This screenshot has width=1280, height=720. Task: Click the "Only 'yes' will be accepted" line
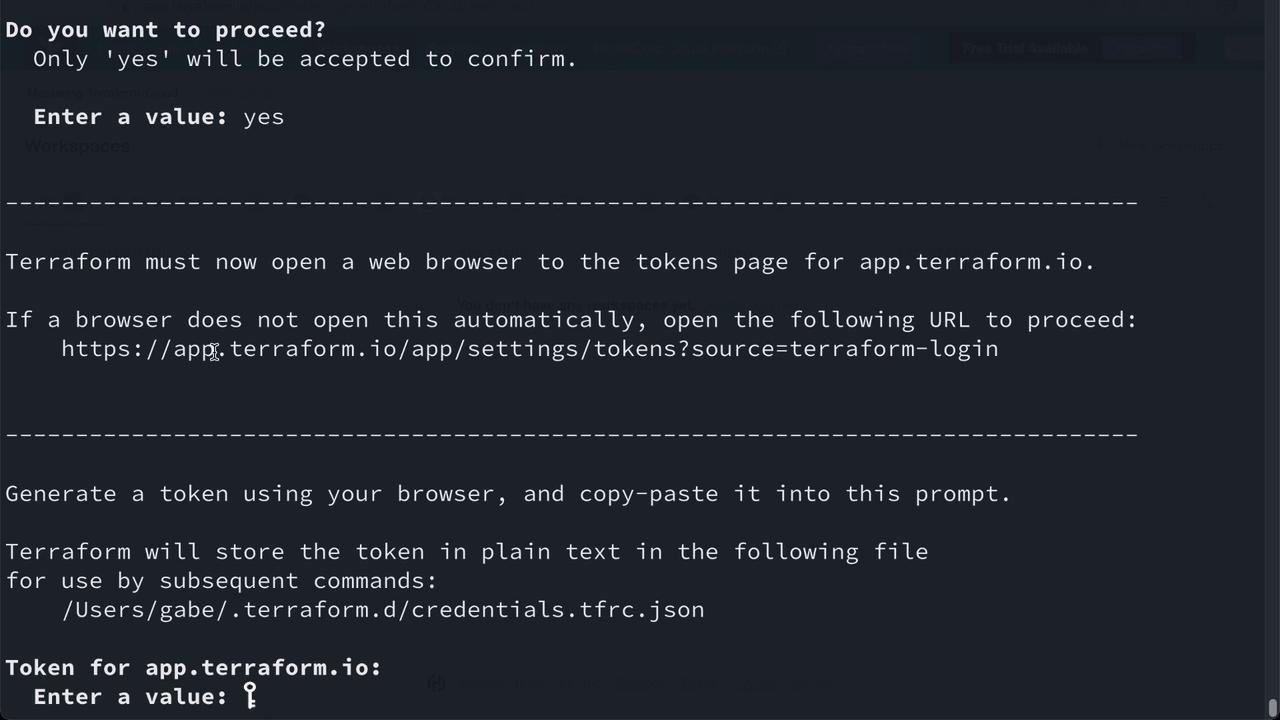[305, 59]
